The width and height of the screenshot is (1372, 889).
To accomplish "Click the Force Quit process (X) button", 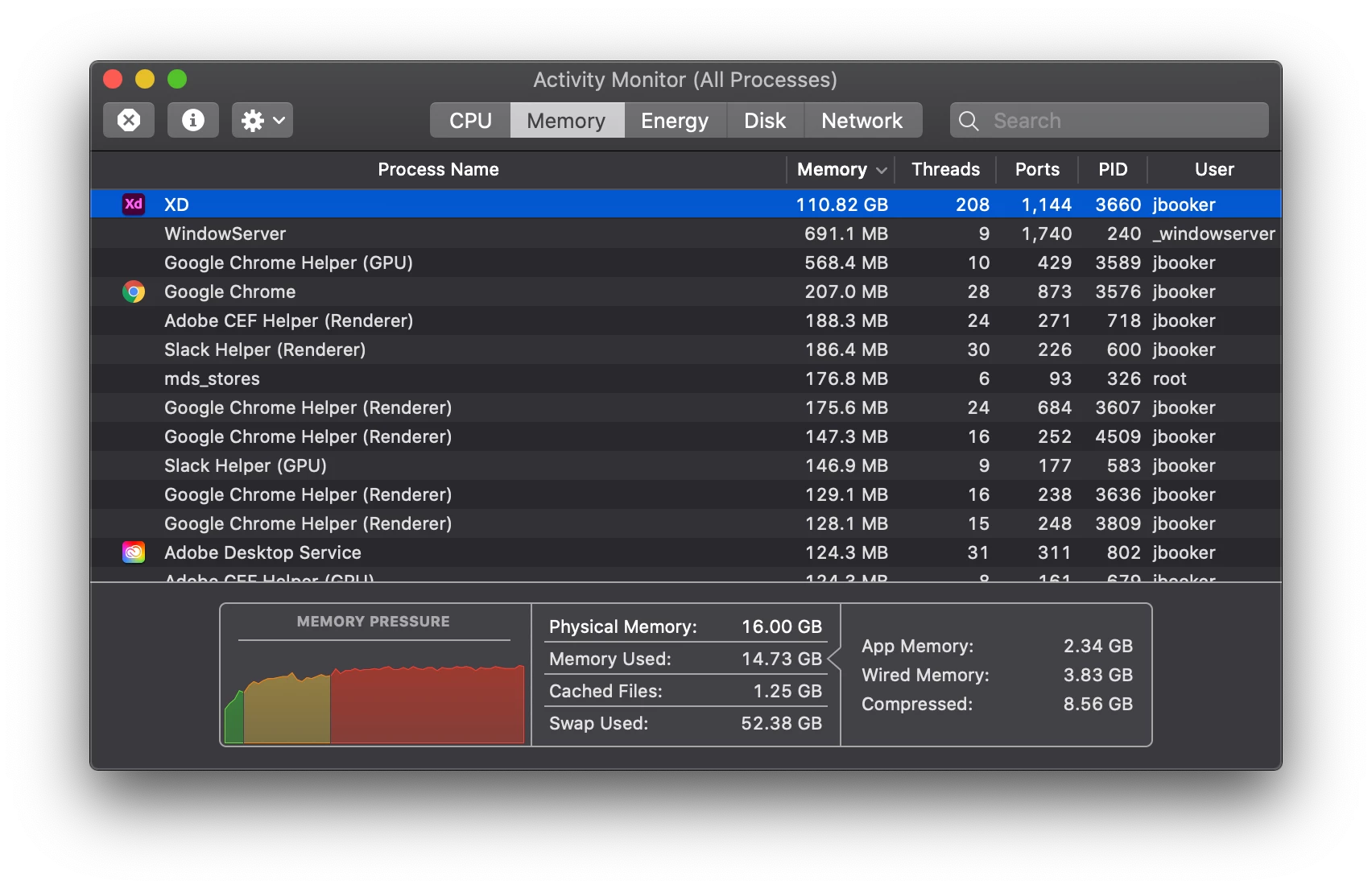I will (x=129, y=120).
